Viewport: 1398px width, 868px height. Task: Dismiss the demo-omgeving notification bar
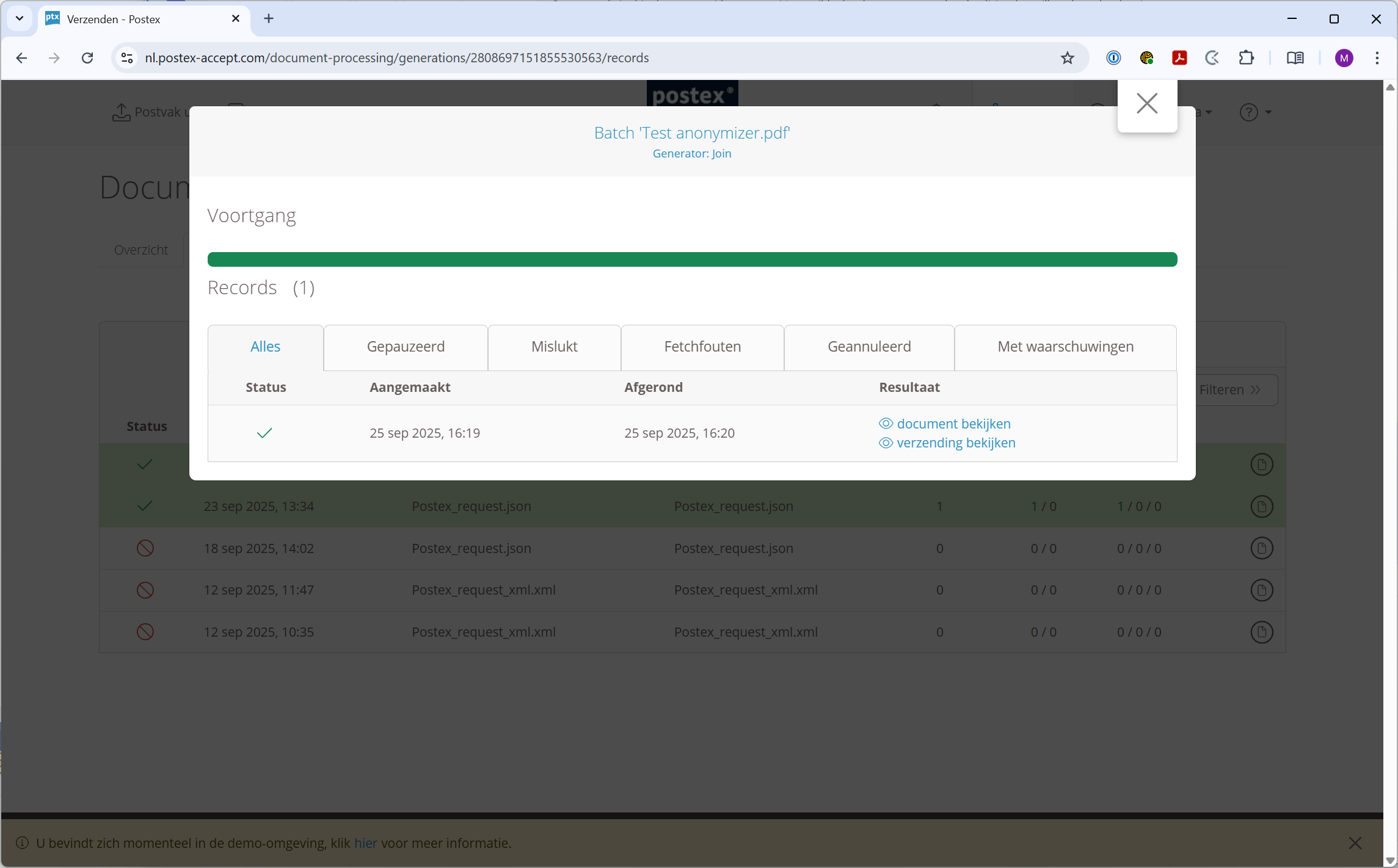coord(1355,843)
